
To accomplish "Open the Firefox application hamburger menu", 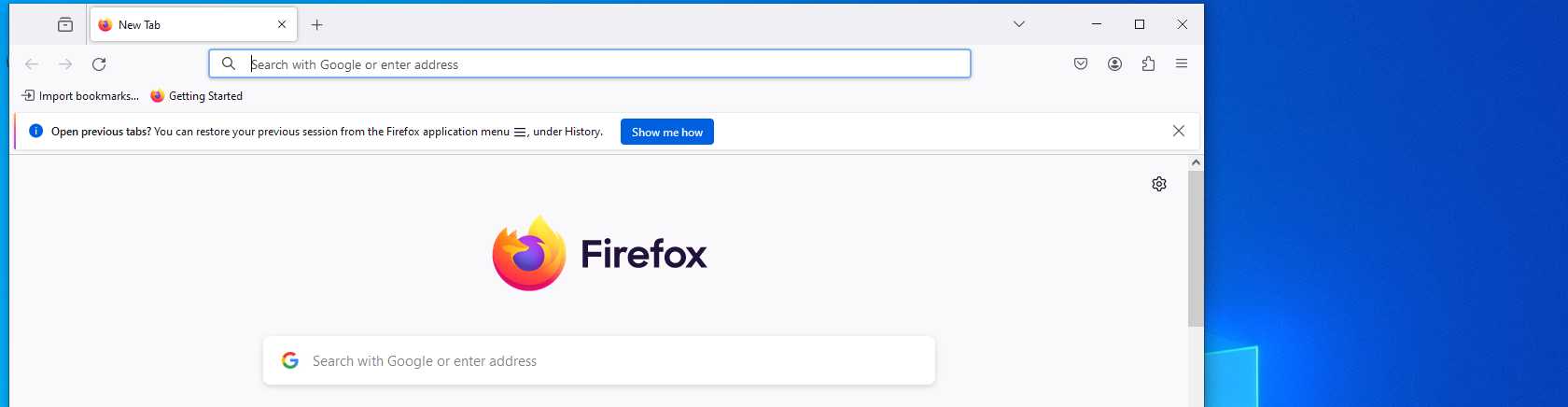I will (x=1182, y=64).
